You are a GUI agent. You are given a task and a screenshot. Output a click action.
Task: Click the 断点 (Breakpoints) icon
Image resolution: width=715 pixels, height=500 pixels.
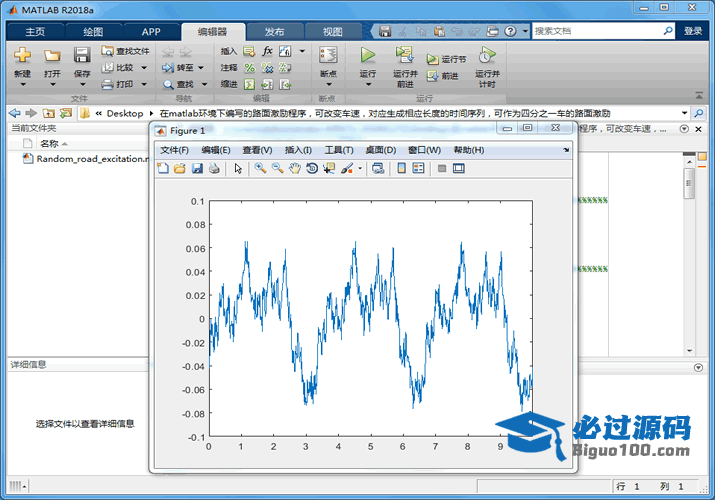point(328,55)
